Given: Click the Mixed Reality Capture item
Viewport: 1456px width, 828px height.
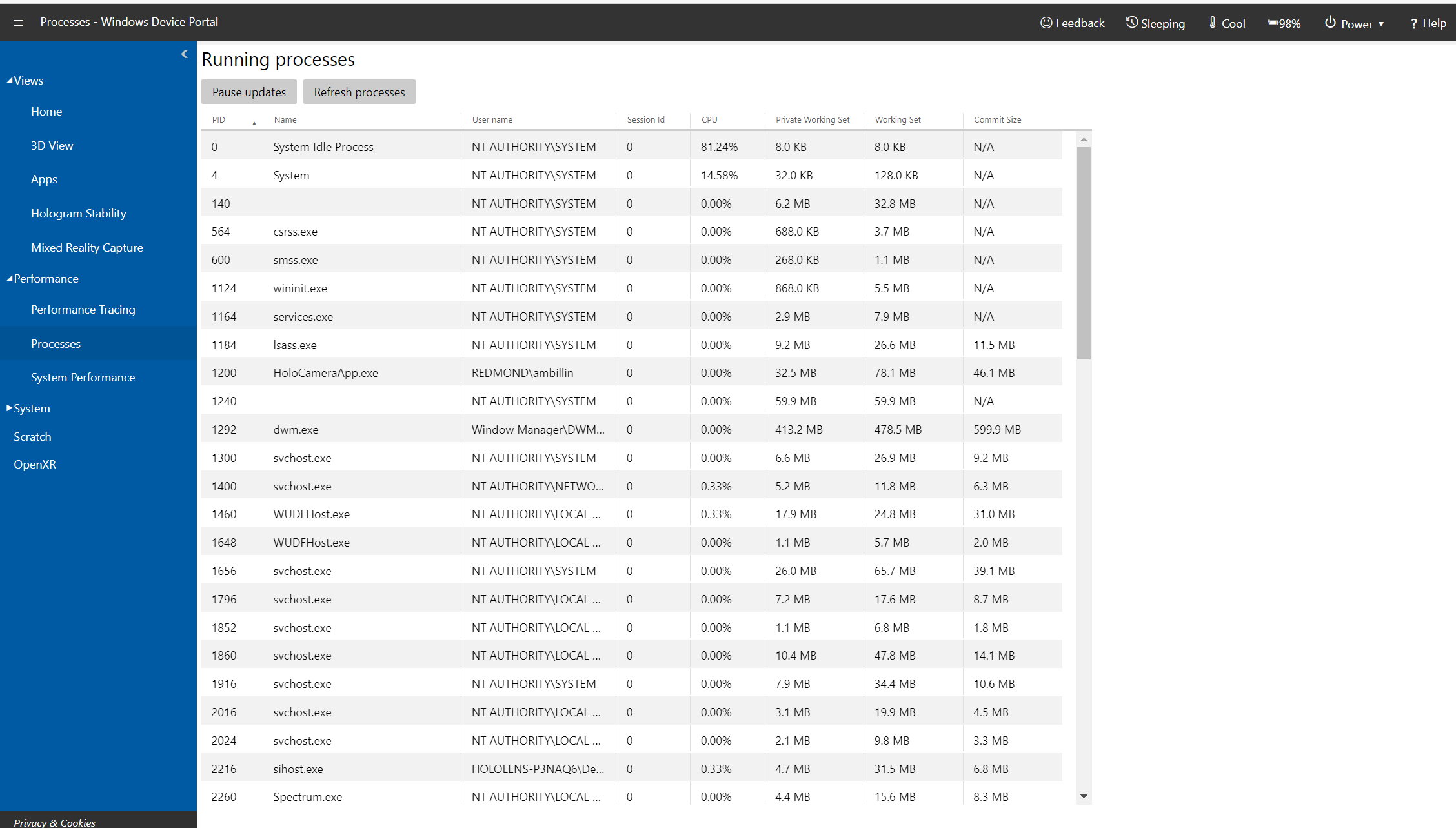Looking at the screenshot, I should pyautogui.click(x=86, y=246).
